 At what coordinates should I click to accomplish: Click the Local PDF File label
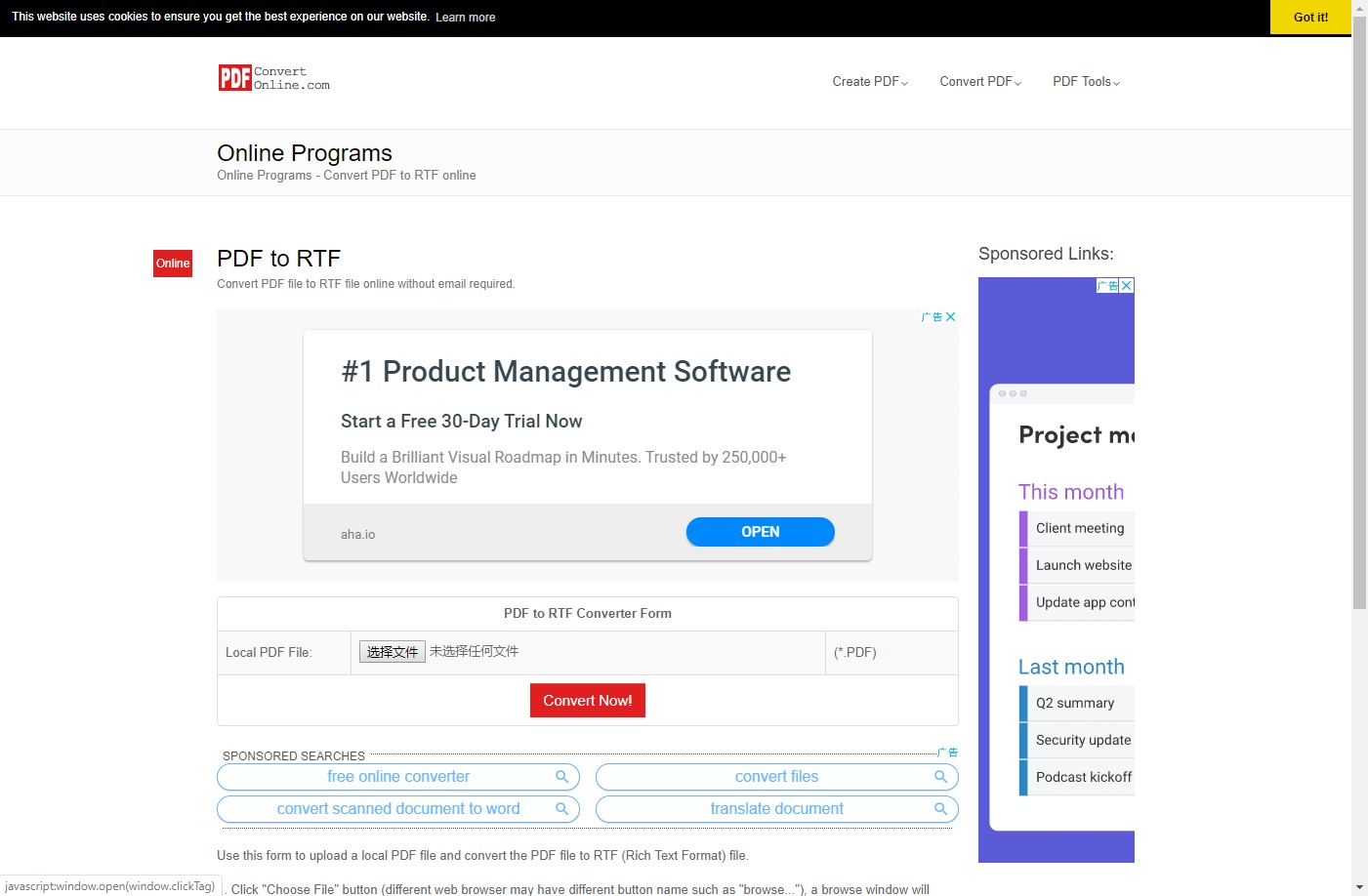[x=269, y=653]
